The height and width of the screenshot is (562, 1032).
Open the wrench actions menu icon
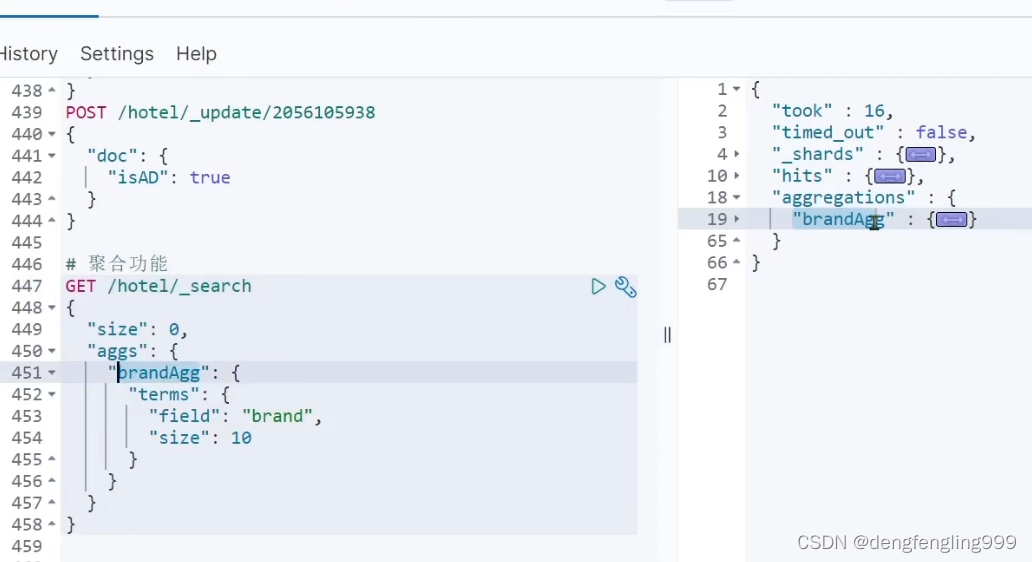pyautogui.click(x=626, y=287)
